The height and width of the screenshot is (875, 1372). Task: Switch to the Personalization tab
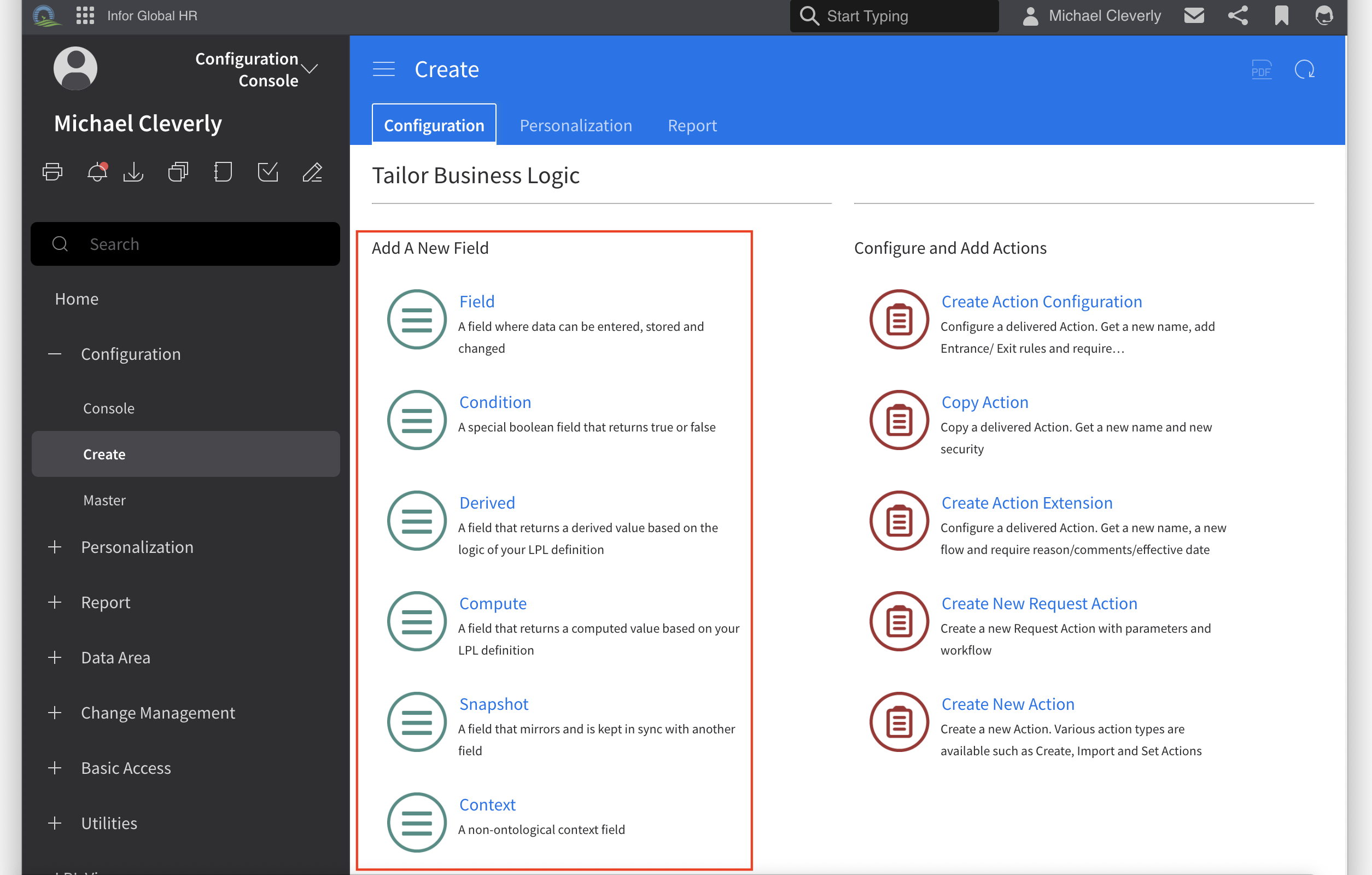tap(576, 125)
